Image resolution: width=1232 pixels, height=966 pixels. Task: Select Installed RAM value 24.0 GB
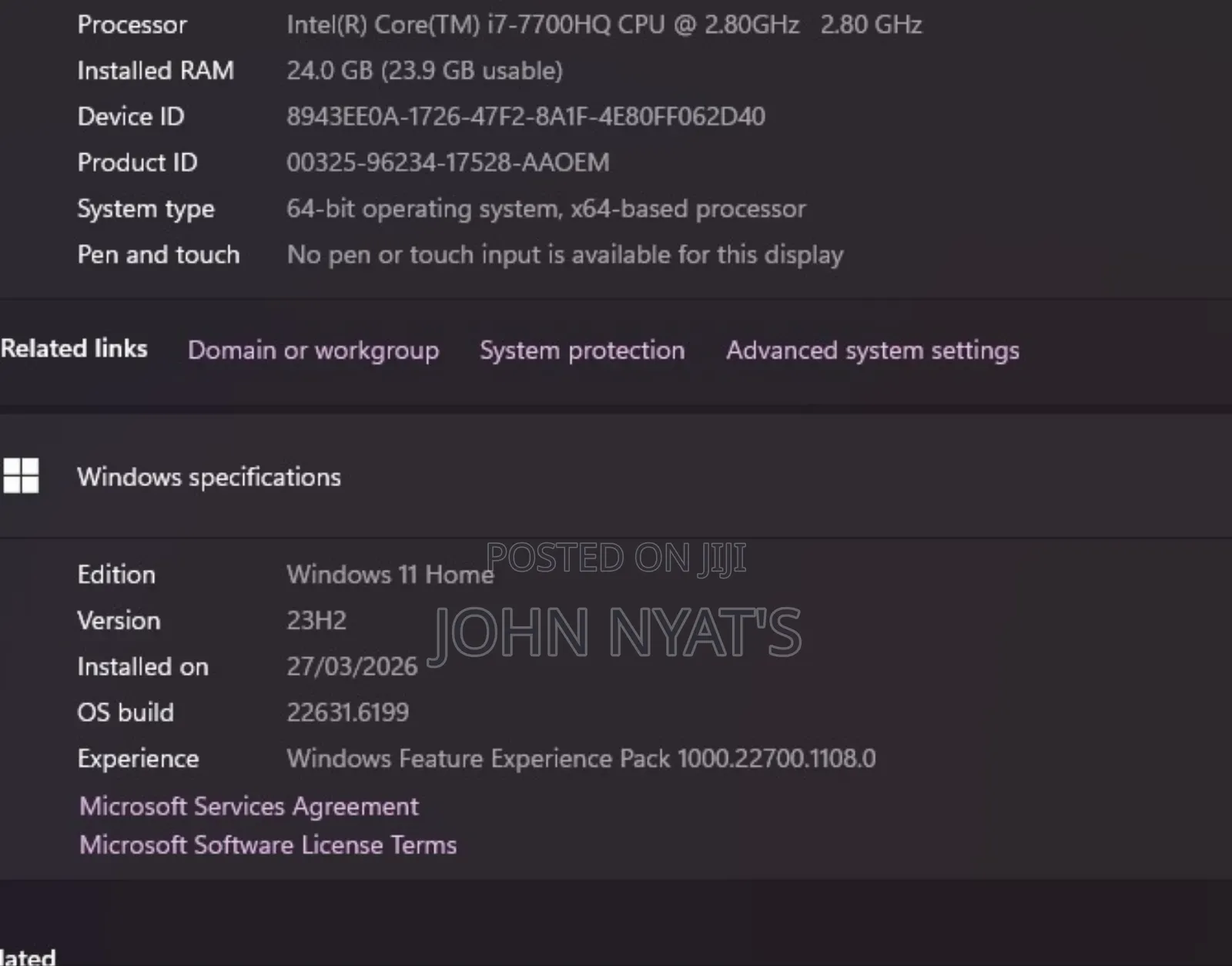click(x=424, y=71)
